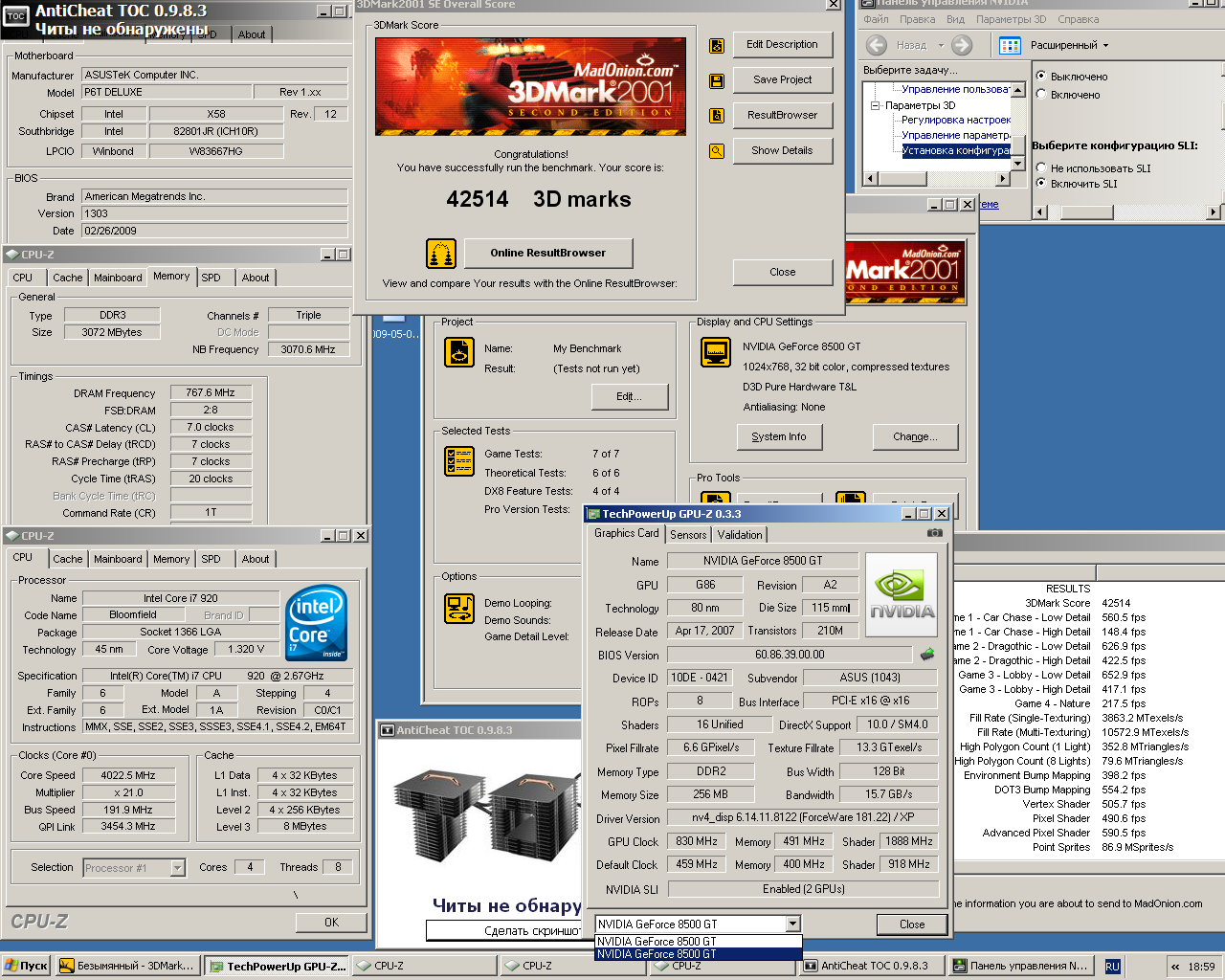
Task: Choose the non-highlighted GeForce 8500 GT list entry
Action: (698, 942)
